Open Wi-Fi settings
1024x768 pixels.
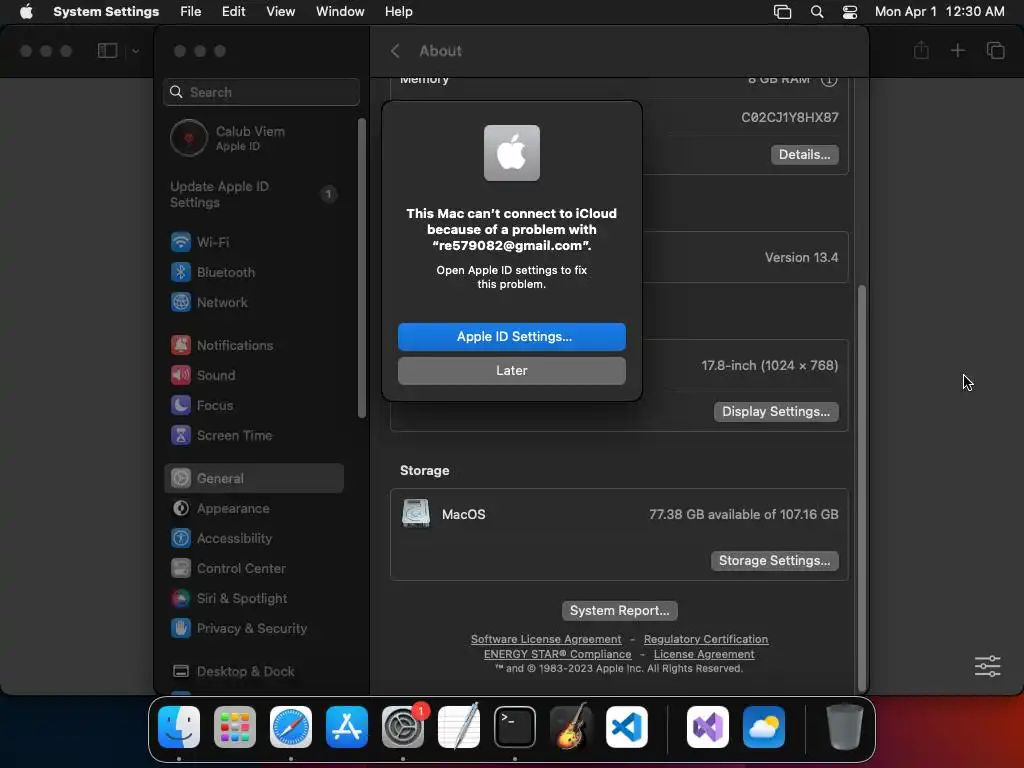[x=255, y=242]
